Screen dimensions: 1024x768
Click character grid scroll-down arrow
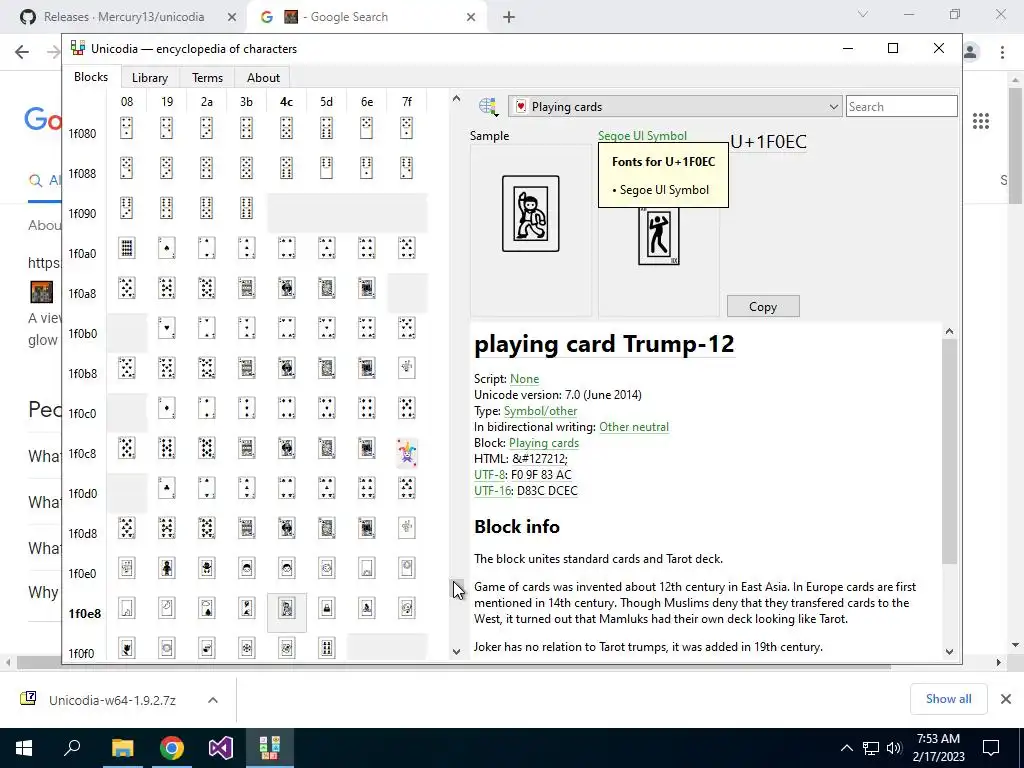(456, 651)
